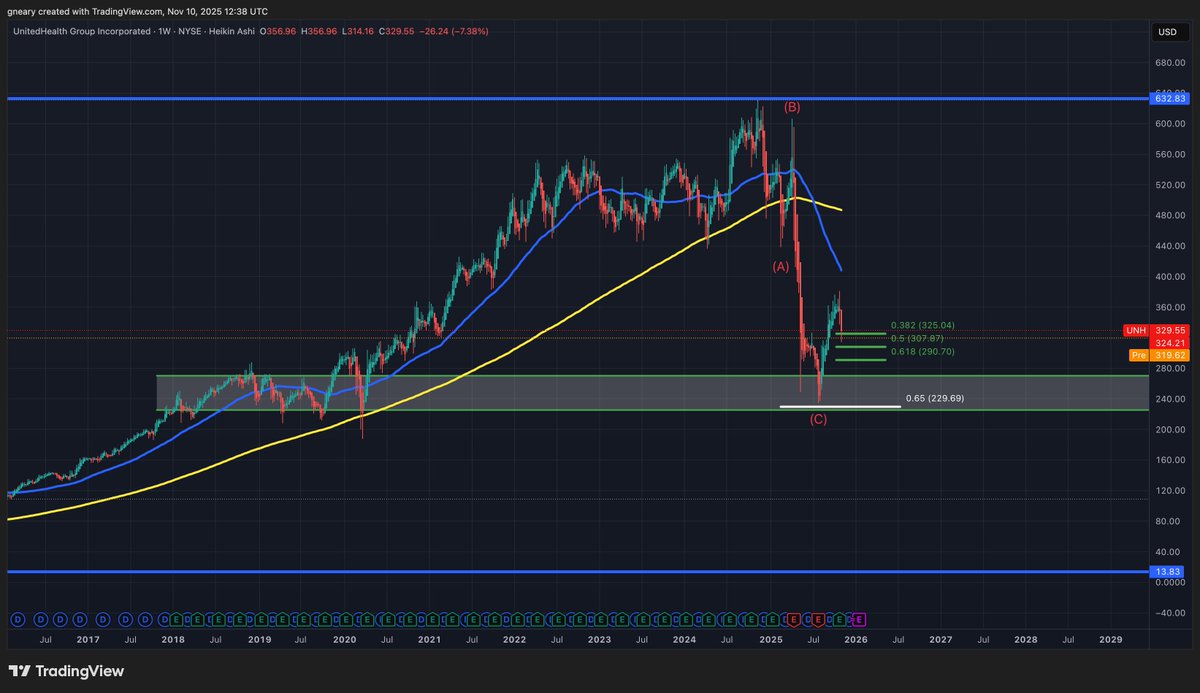Click 440.00 on the price axis

coord(1170,246)
